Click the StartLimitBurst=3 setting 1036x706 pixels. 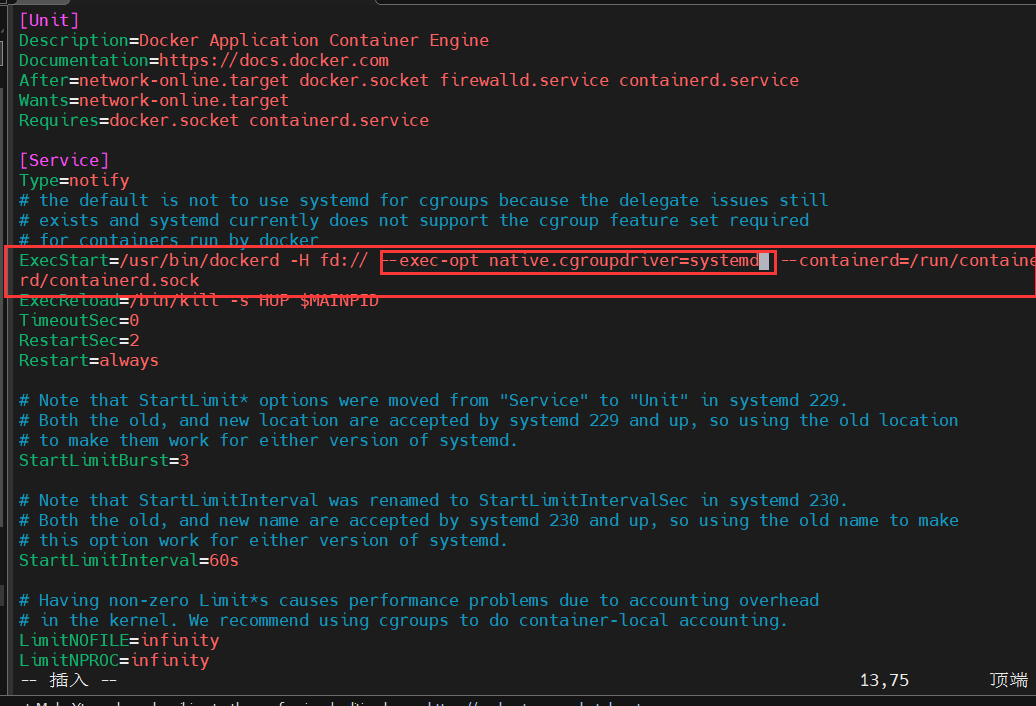pos(103,460)
